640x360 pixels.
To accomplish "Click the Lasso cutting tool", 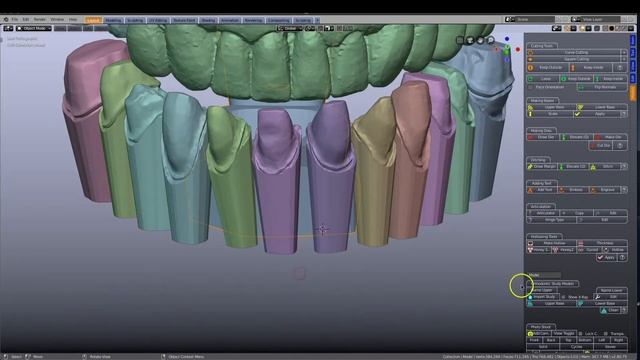I will pos(543,78).
